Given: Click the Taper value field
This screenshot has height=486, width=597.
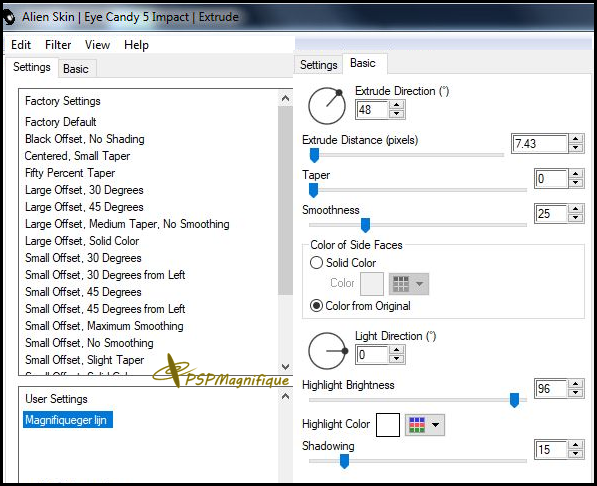Looking at the screenshot, I should pyautogui.click(x=551, y=179).
